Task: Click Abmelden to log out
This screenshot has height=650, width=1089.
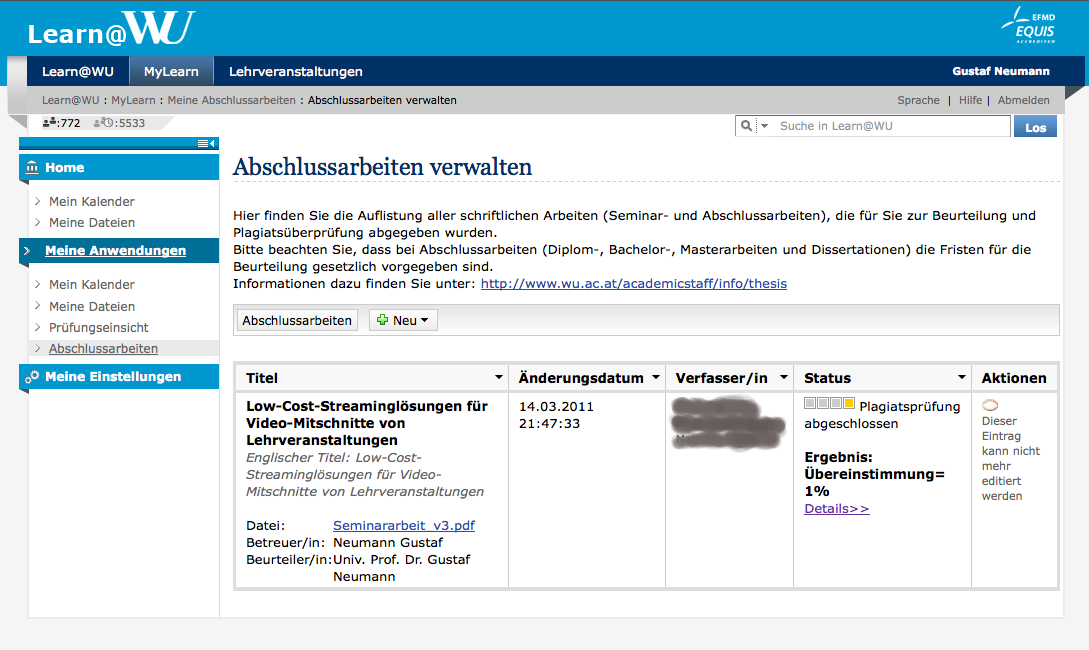Action: tap(1024, 100)
